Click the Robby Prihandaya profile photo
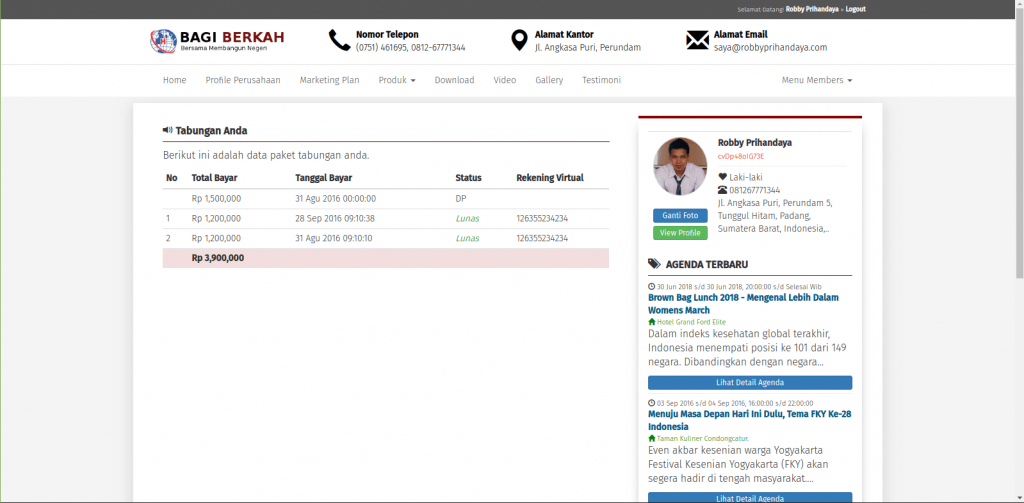Image resolution: width=1024 pixels, height=503 pixels. point(680,167)
